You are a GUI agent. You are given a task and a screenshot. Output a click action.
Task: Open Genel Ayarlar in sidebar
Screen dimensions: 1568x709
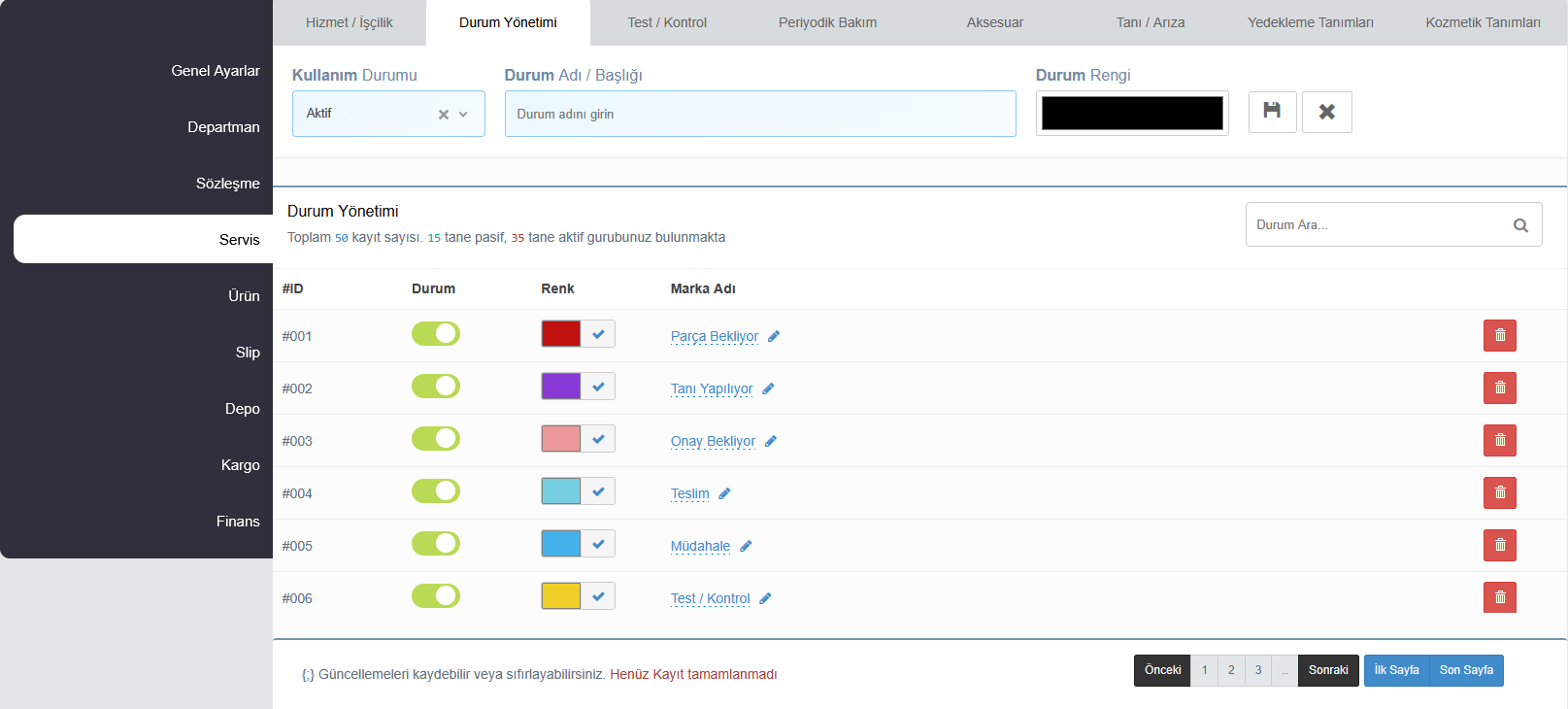[216, 71]
